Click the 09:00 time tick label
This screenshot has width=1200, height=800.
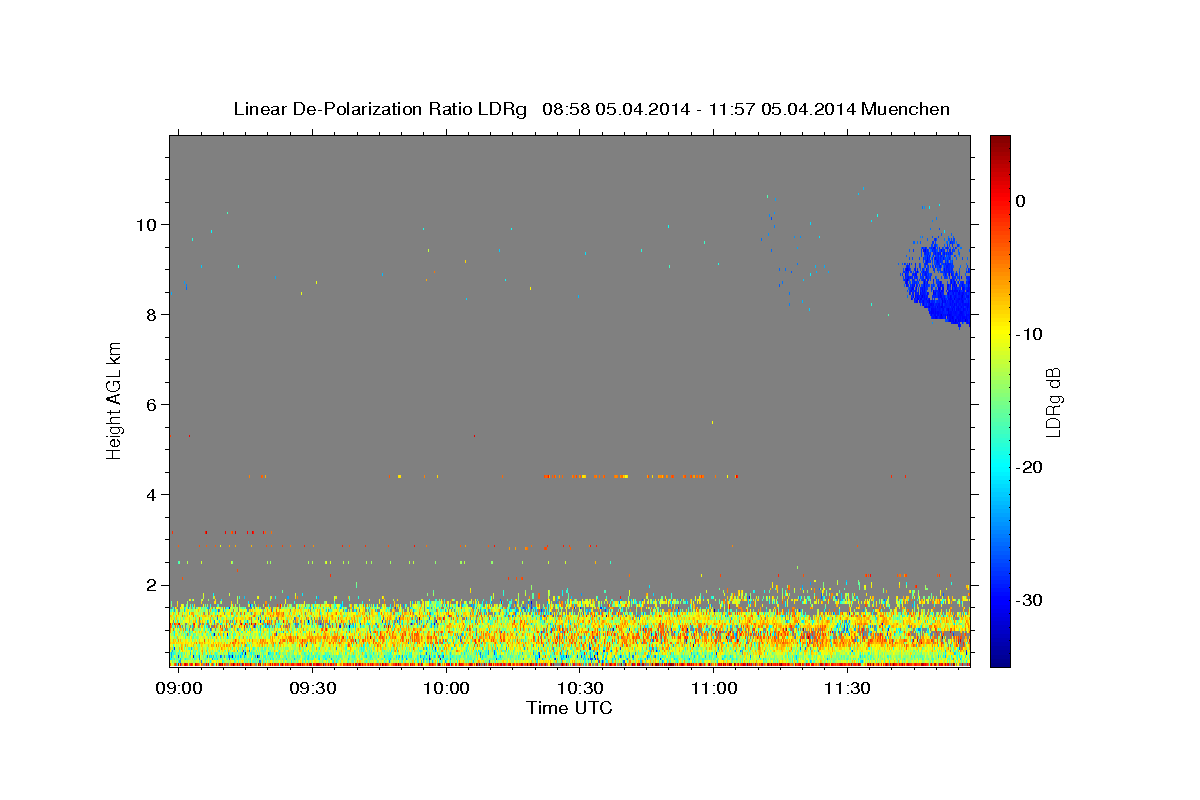180,689
